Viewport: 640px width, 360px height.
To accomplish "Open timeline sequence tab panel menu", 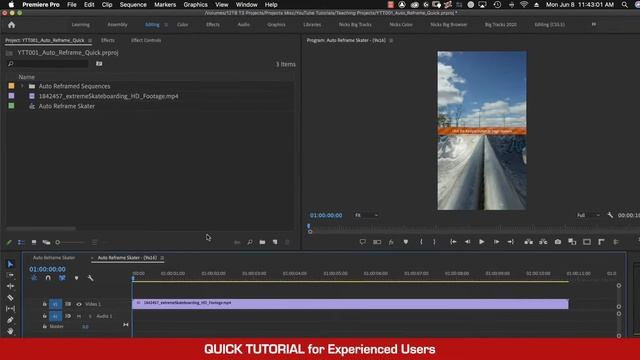I will [x=162, y=258].
